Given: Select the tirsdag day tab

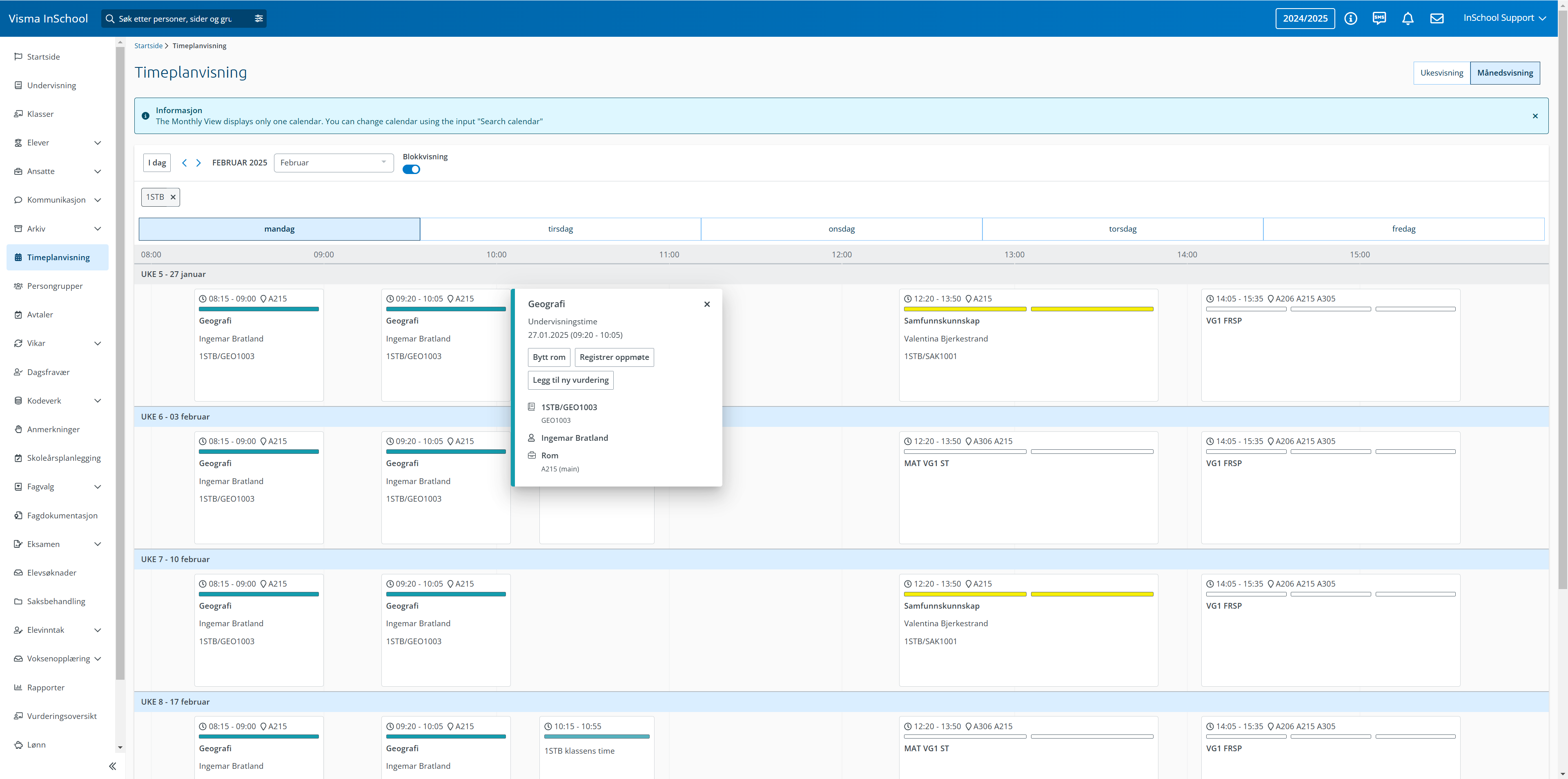Looking at the screenshot, I should tap(560, 229).
